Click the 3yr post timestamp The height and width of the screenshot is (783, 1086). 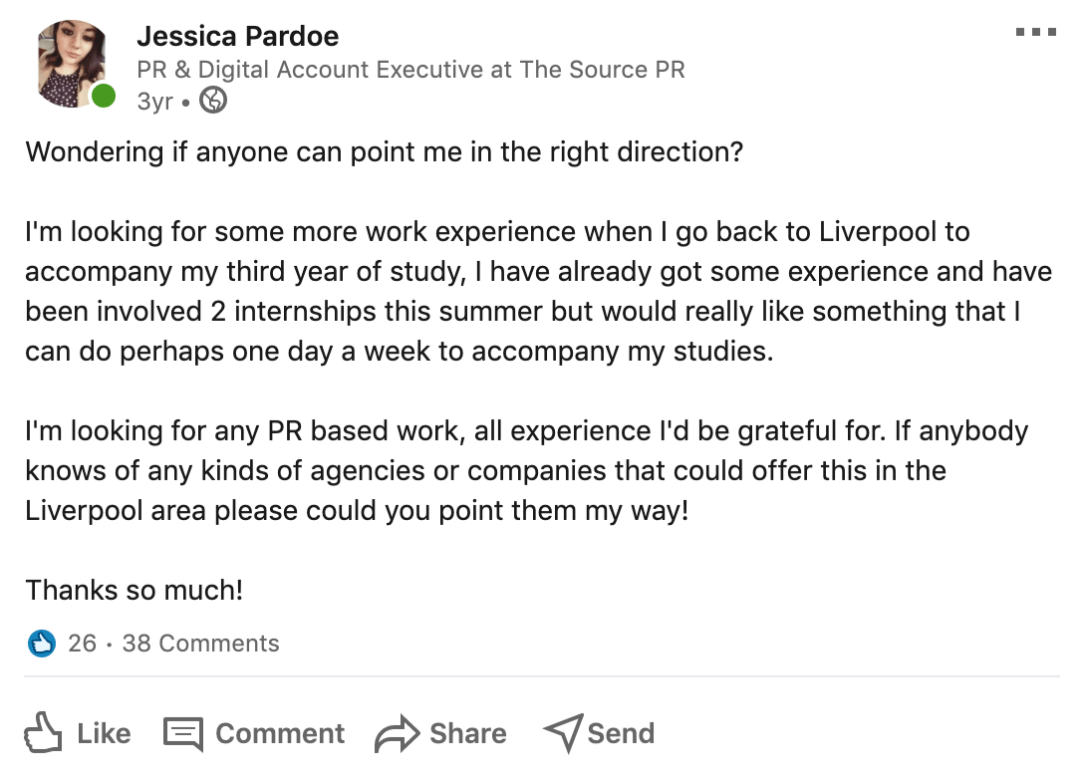(x=154, y=101)
